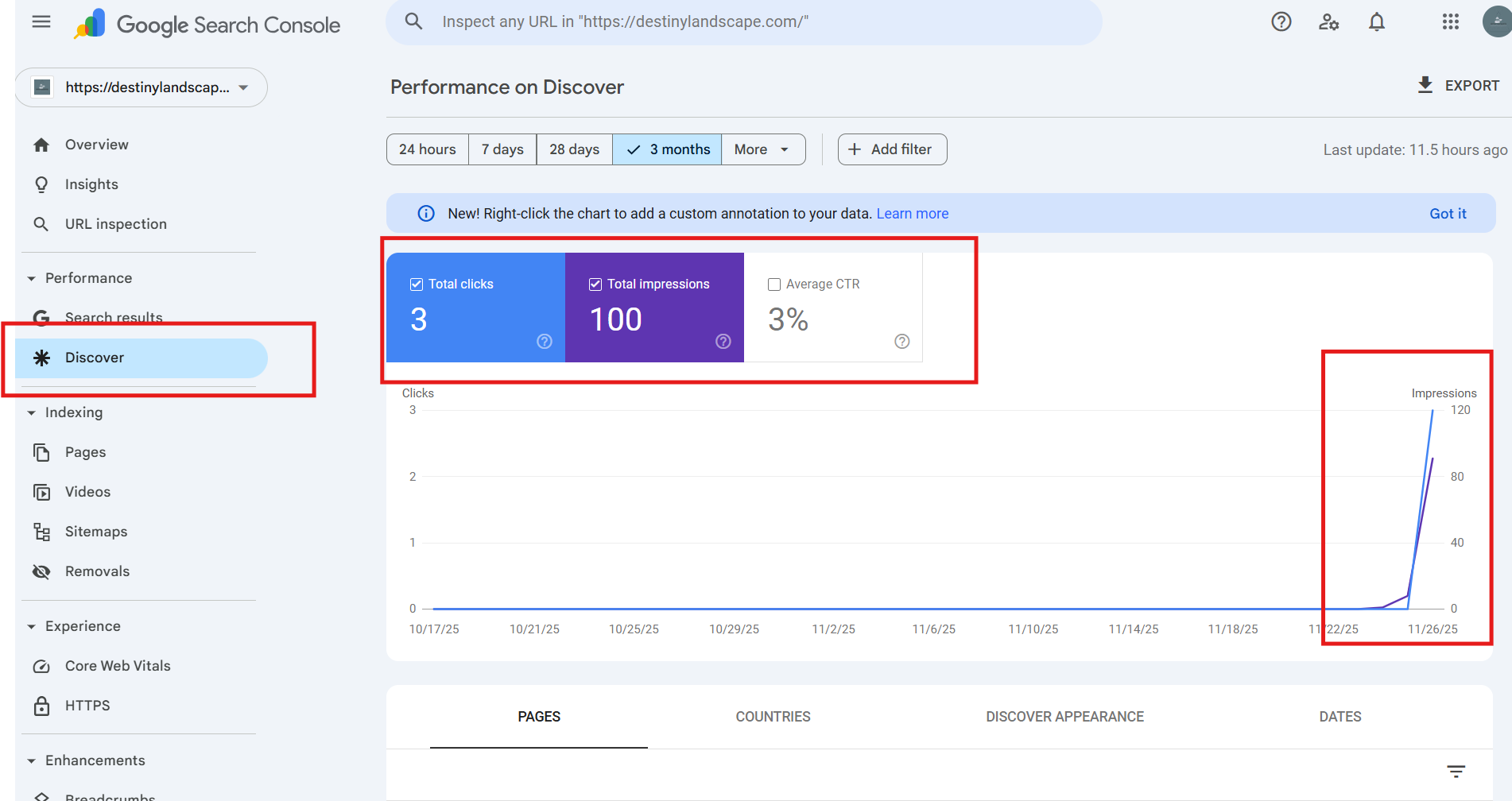Click the Add filter button
Image resolution: width=1512 pixels, height=801 pixels.
tap(892, 149)
